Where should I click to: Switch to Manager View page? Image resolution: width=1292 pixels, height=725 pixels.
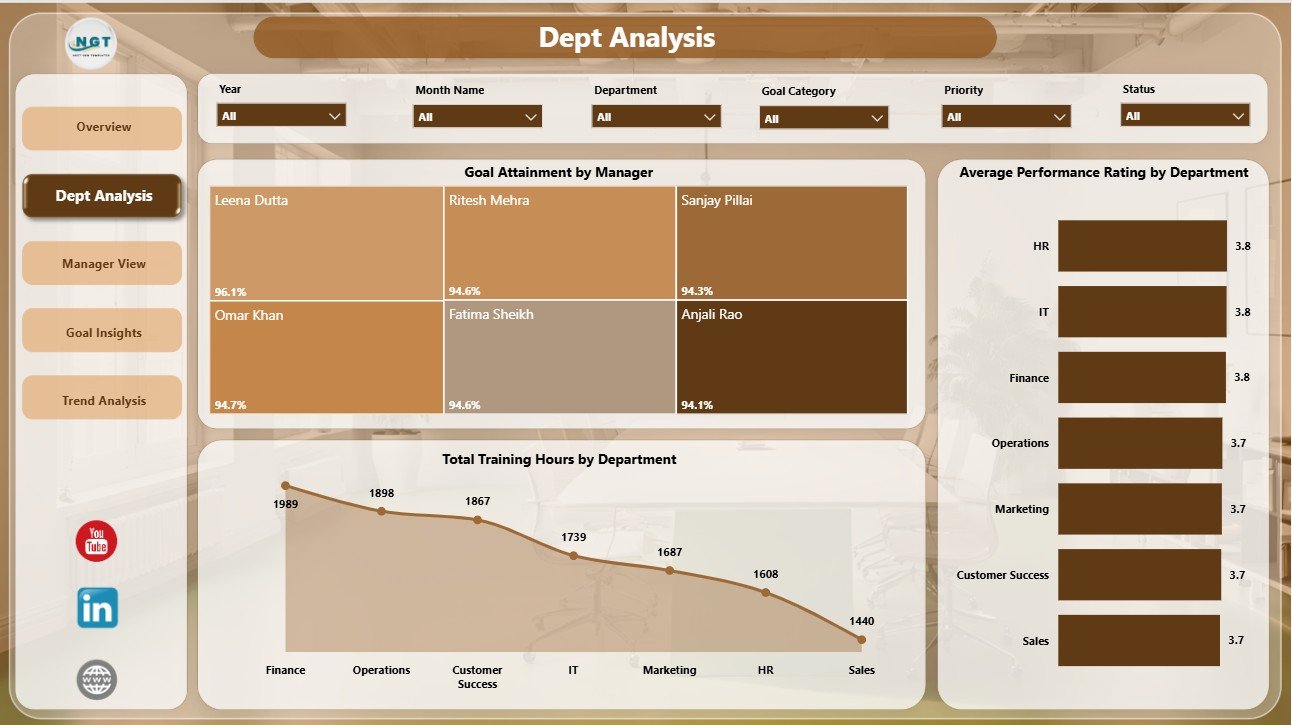point(102,264)
